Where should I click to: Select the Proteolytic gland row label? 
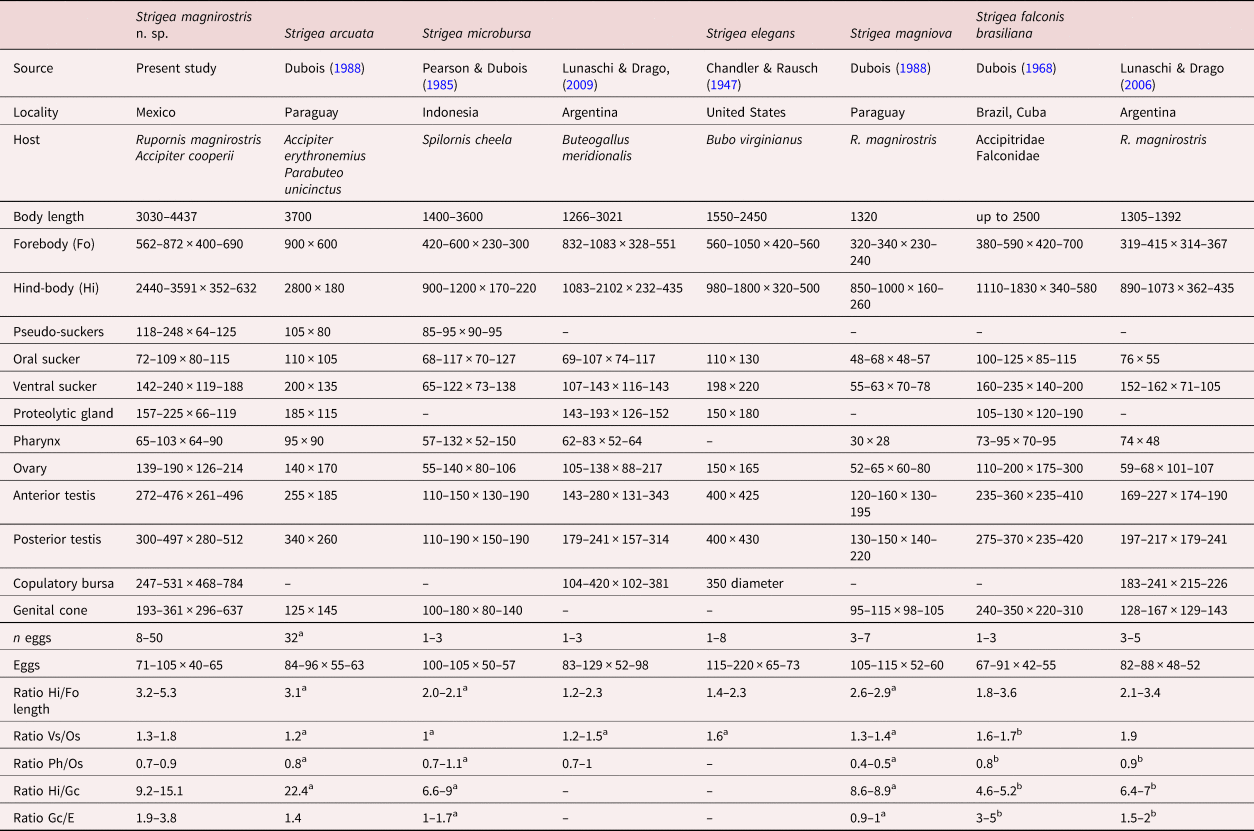pos(63,413)
